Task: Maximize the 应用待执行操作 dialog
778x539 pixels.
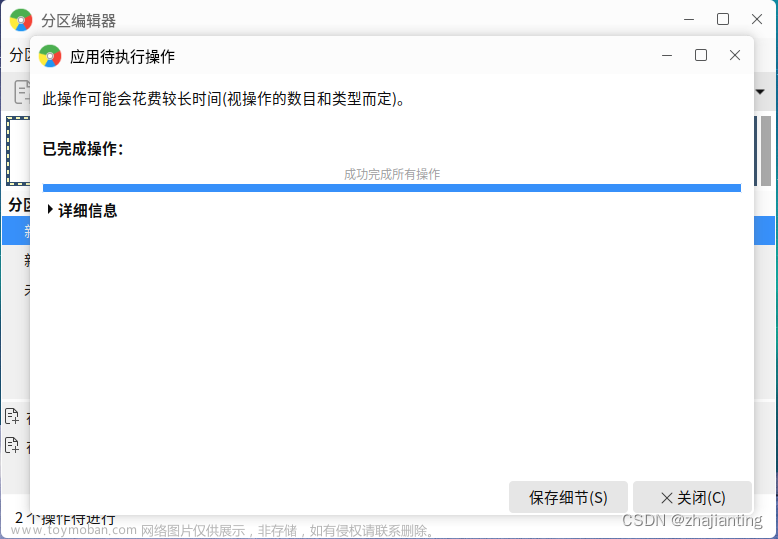Action: tap(701, 55)
